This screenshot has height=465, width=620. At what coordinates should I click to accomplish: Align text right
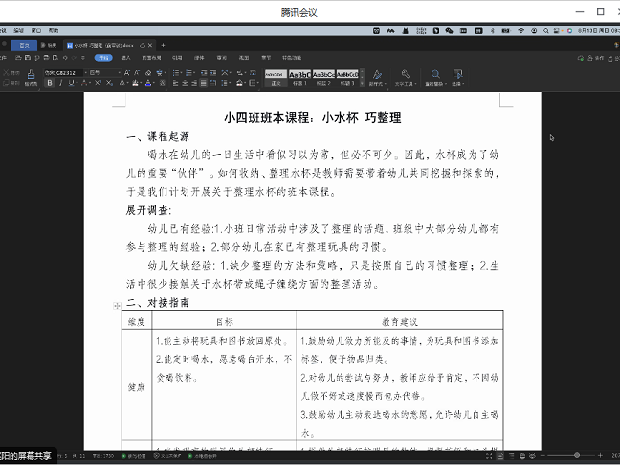(194, 83)
